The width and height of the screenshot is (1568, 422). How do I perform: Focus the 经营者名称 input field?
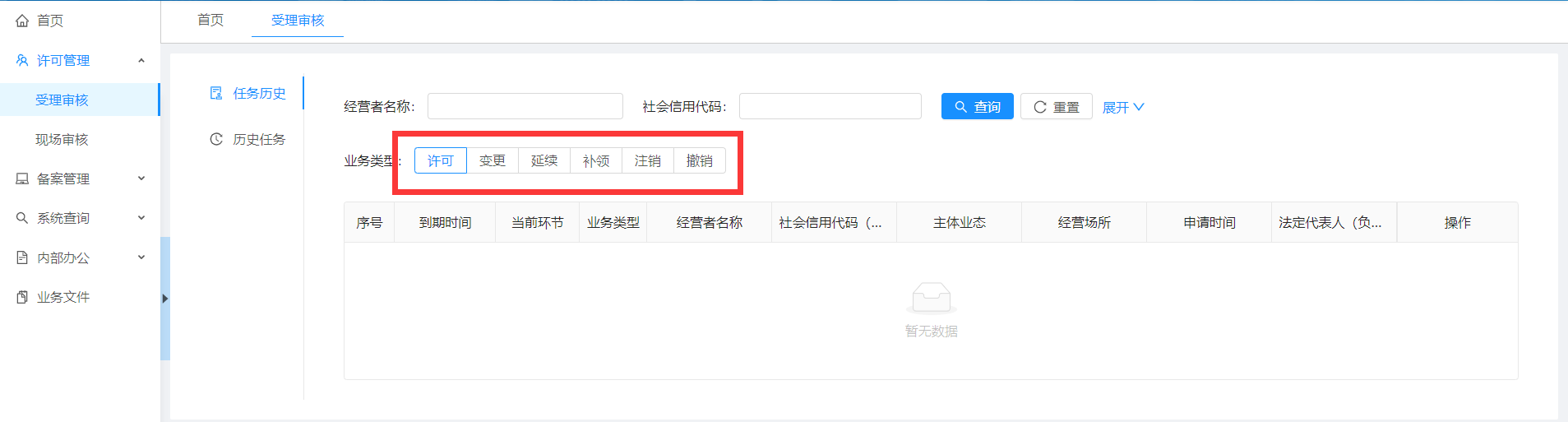coord(525,106)
